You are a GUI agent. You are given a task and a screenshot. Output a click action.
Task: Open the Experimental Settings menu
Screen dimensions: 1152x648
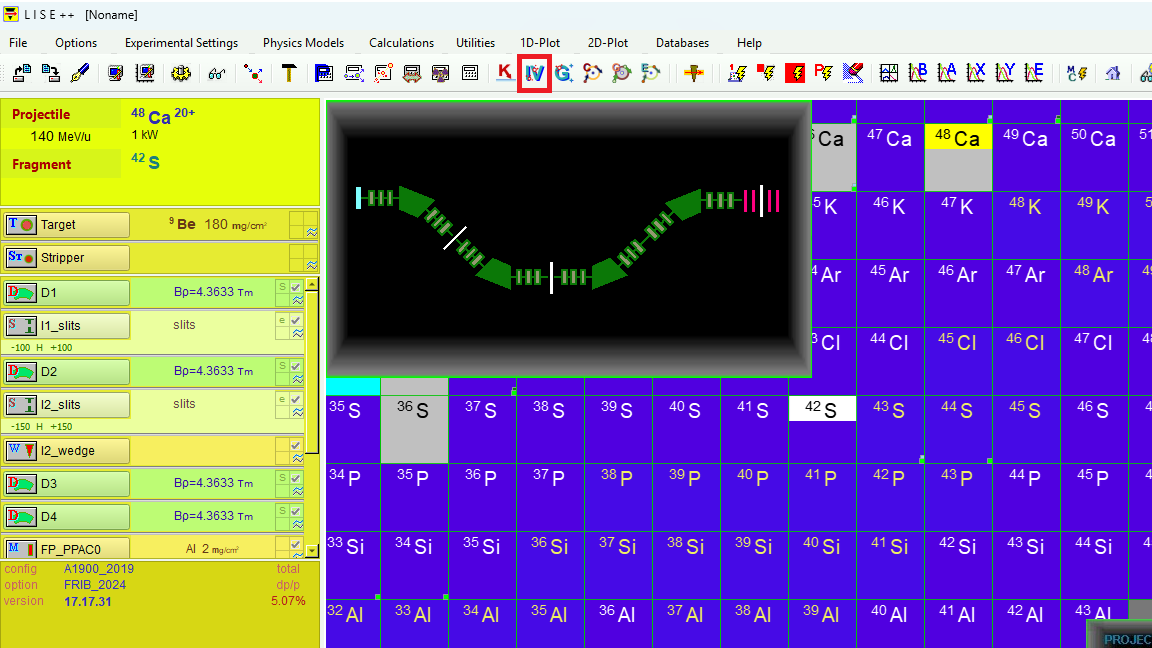click(x=181, y=43)
